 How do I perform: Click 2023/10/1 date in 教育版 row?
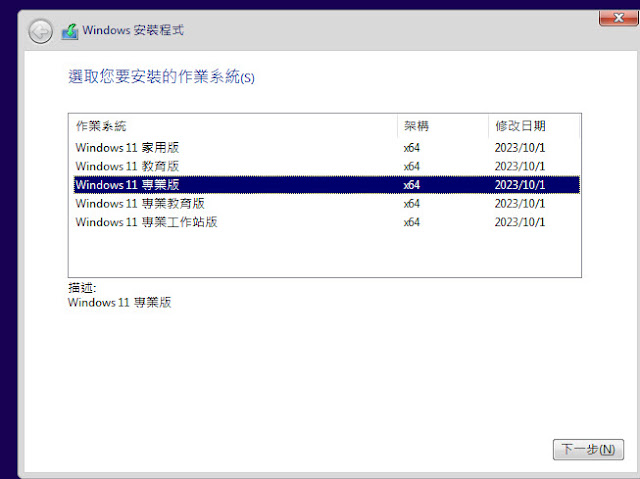coord(520,166)
